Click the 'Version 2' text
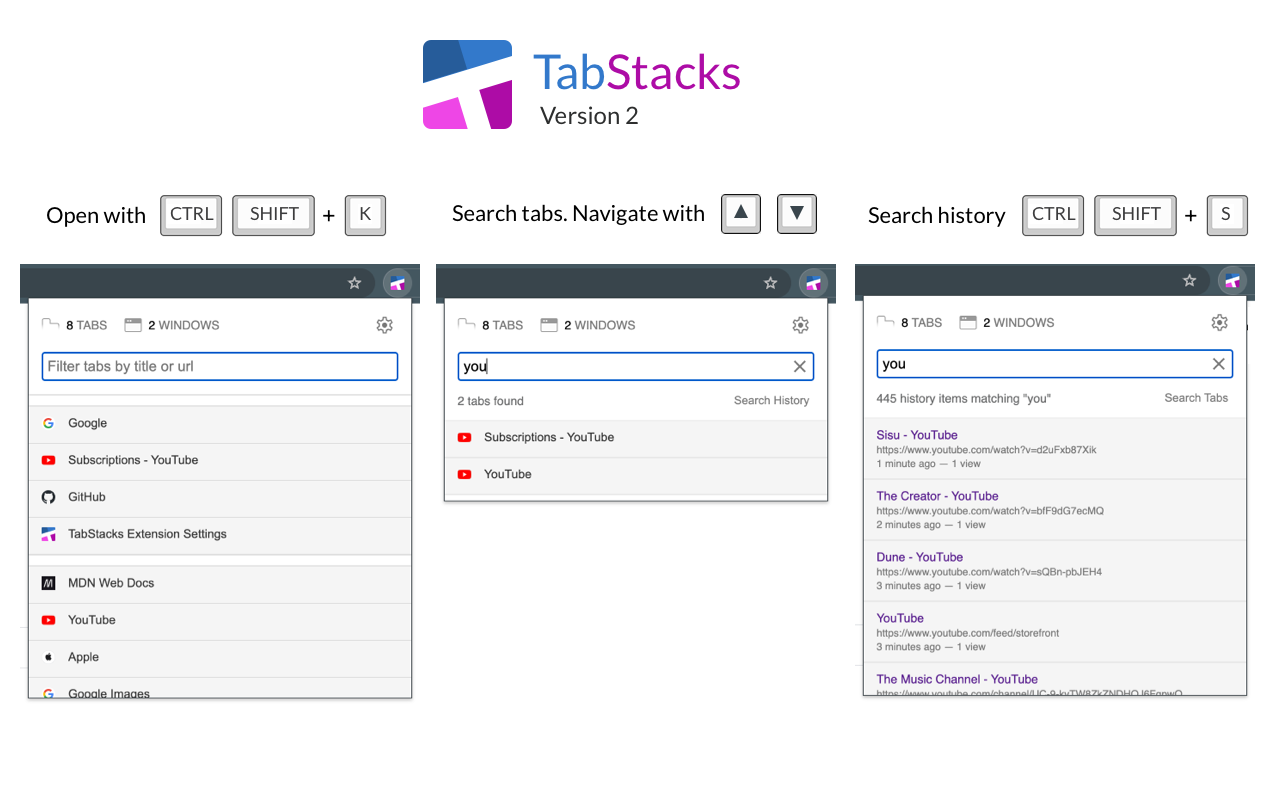Screen dimensions: 1280x800 pos(589,116)
